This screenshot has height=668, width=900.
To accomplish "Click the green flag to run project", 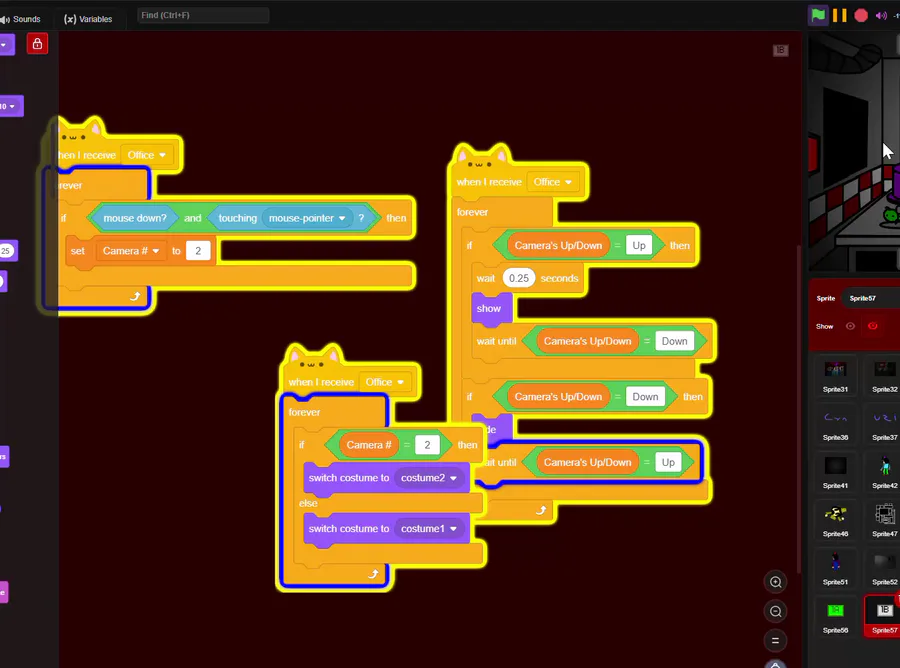I will tap(818, 15).
